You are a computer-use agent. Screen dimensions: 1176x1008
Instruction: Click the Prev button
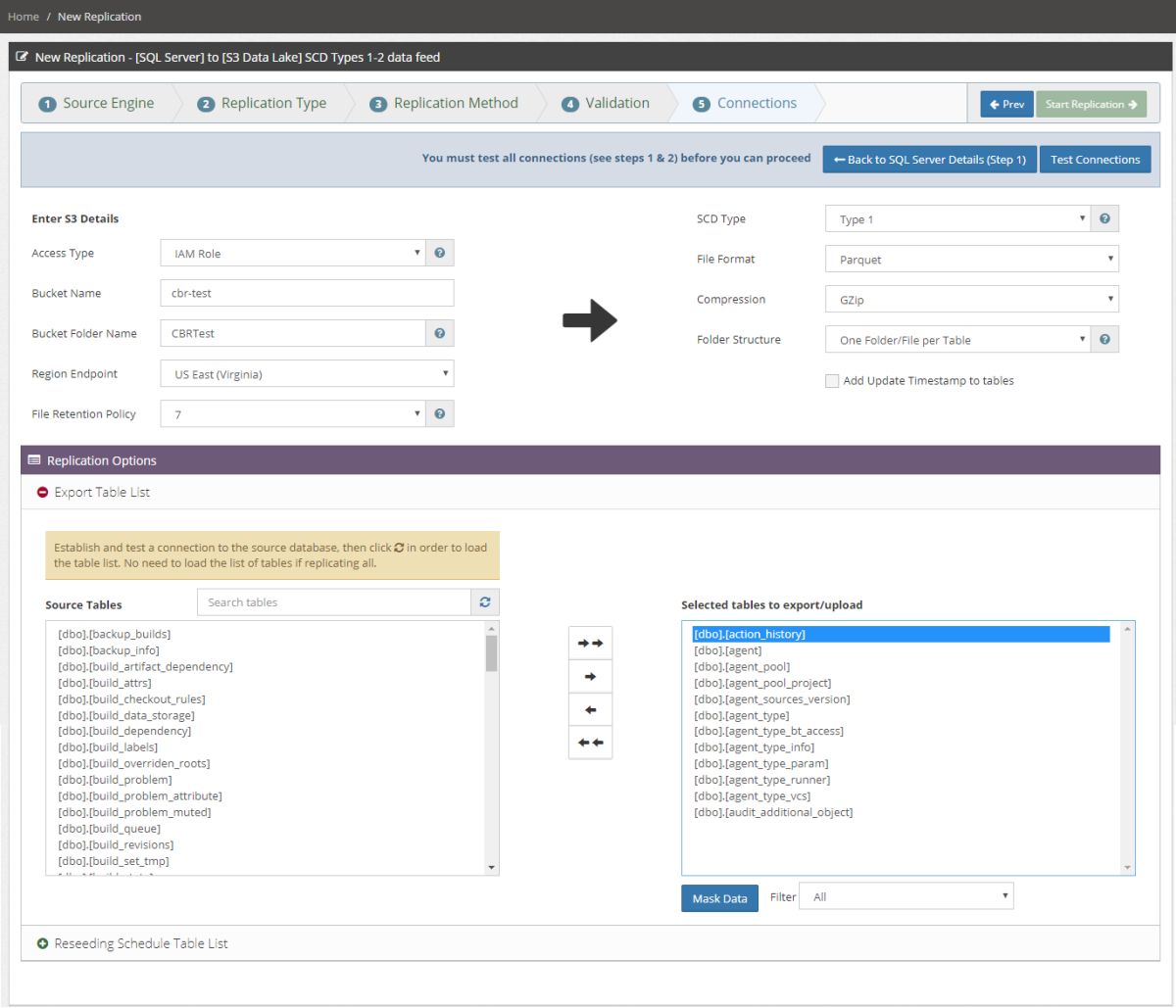(x=1006, y=104)
